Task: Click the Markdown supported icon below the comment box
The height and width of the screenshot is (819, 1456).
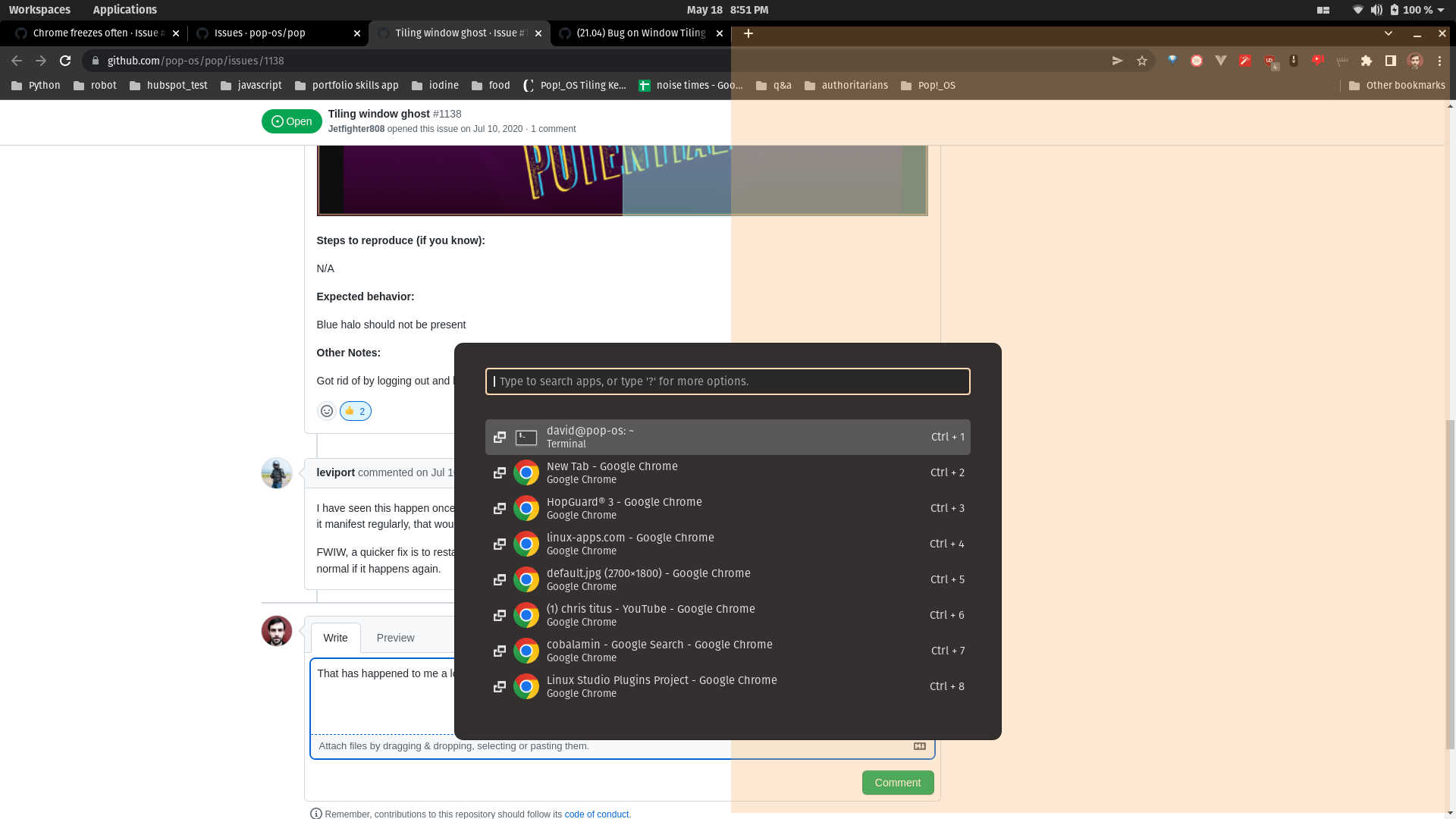Action: pyautogui.click(x=920, y=745)
